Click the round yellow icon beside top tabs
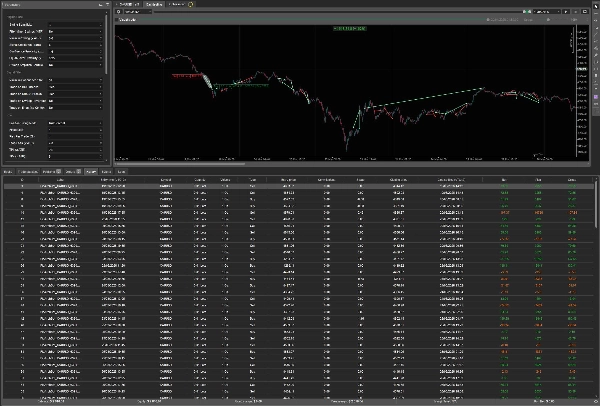 tap(193, 4)
